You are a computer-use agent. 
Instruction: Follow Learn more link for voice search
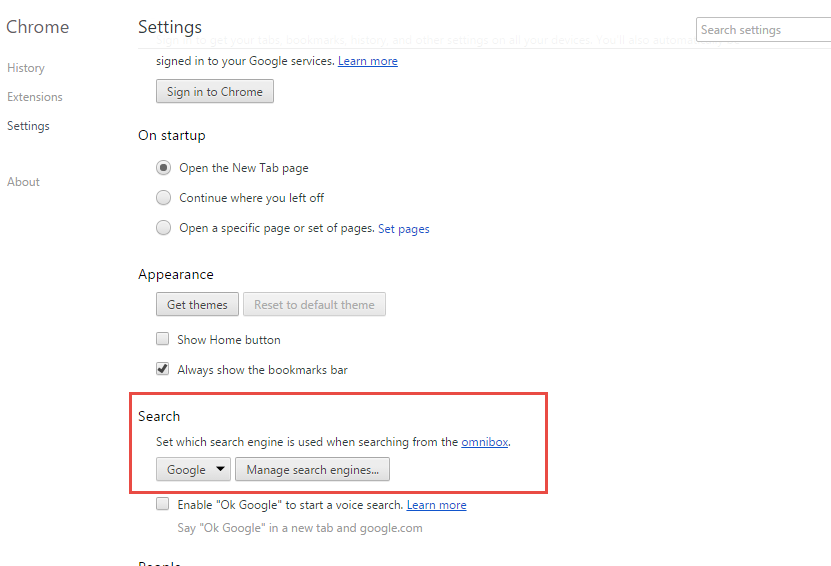[x=437, y=505]
